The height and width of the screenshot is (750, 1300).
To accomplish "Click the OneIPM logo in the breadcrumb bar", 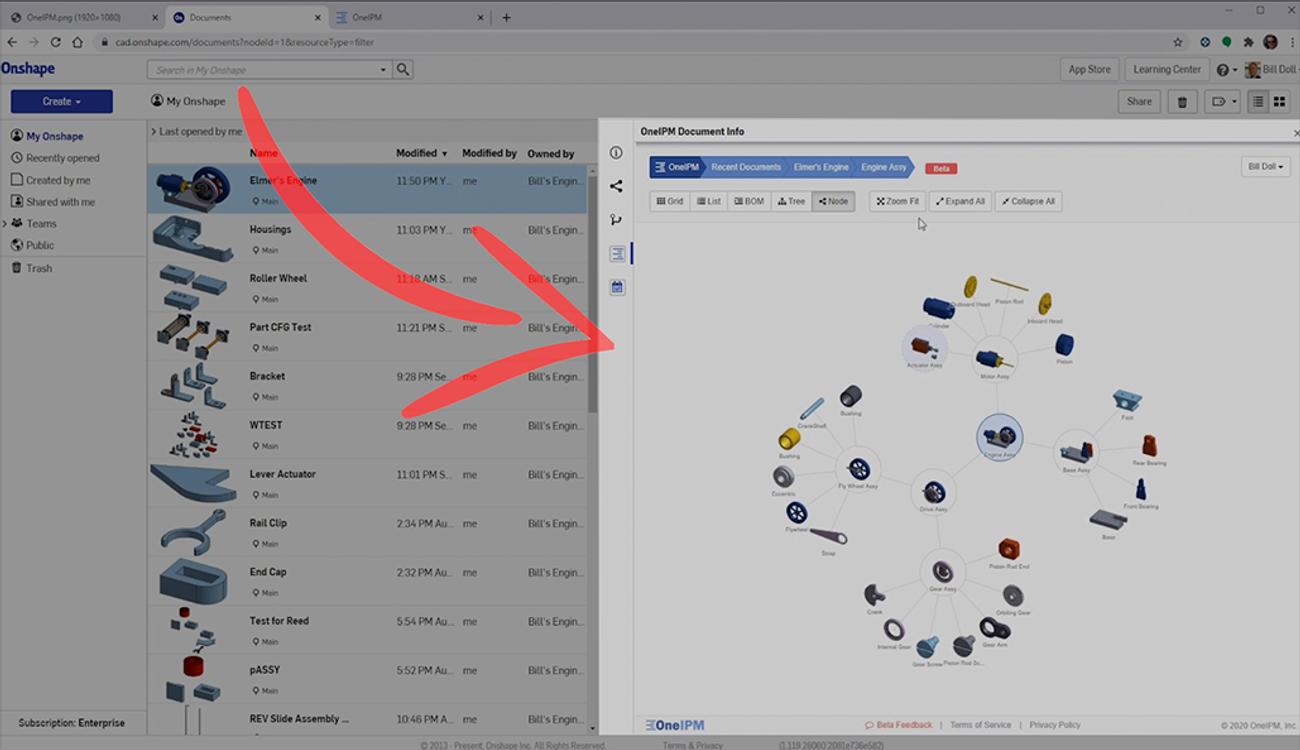I will [676, 167].
